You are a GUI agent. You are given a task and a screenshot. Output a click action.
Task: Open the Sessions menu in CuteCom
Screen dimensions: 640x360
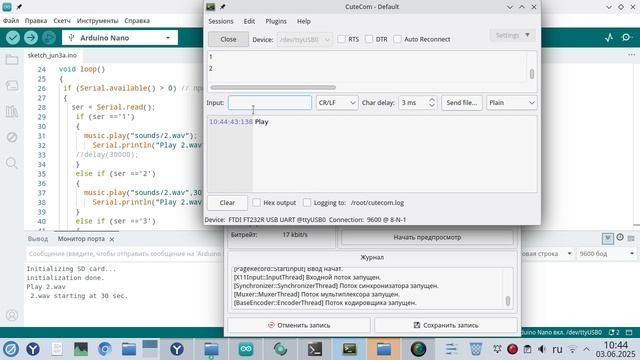point(221,21)
